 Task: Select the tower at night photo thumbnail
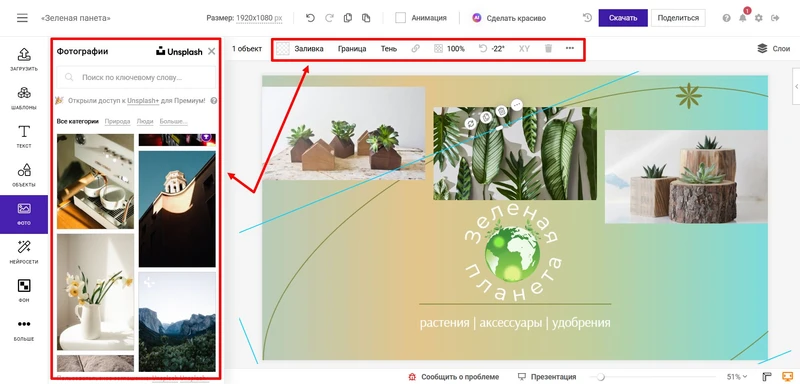pyautogui.click(x=177, y=209)
